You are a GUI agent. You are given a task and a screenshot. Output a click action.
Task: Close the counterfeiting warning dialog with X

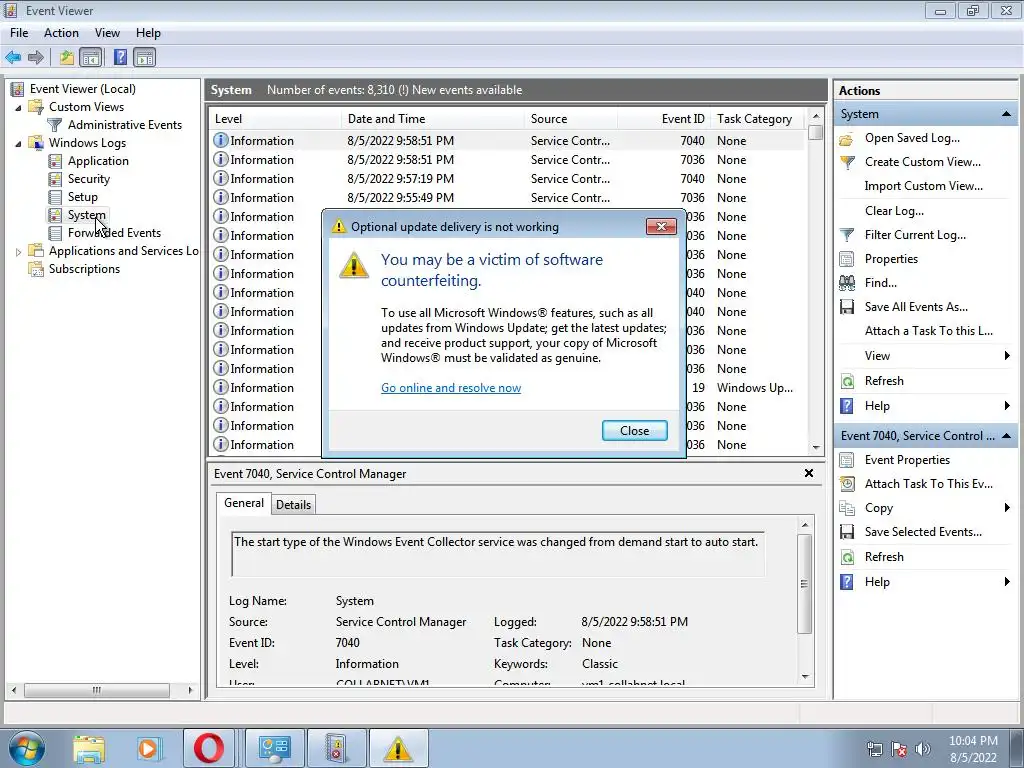pos(661,227)
